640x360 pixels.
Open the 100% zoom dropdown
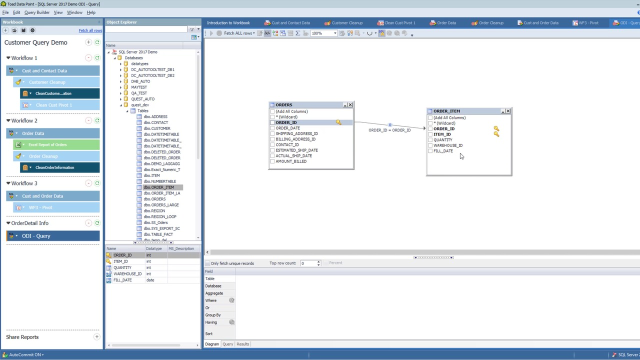(335, 33)
